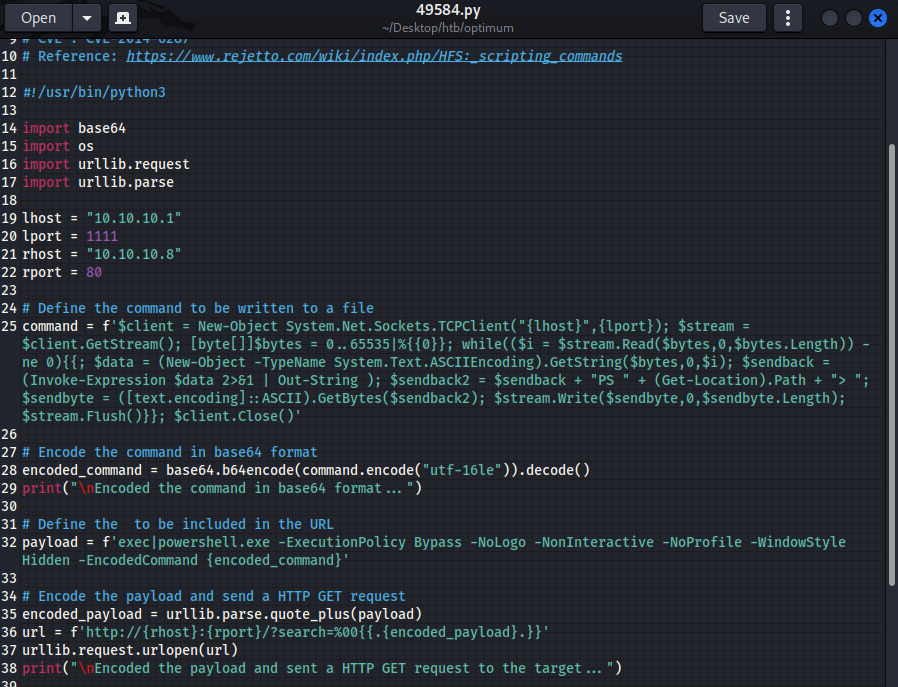The image size is (898, 687).
Task: Click line number 26 in the gutter
Action: click(x=9, y=435)
